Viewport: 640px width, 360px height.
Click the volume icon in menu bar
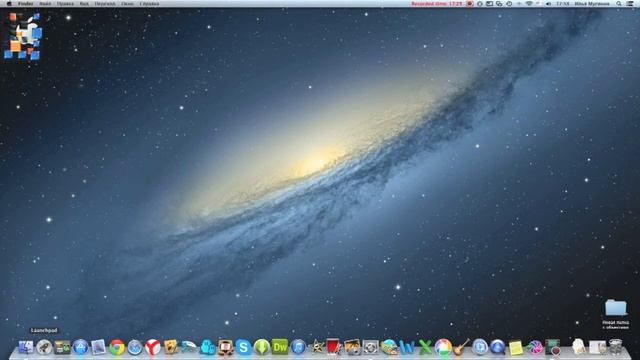point(548,4)
